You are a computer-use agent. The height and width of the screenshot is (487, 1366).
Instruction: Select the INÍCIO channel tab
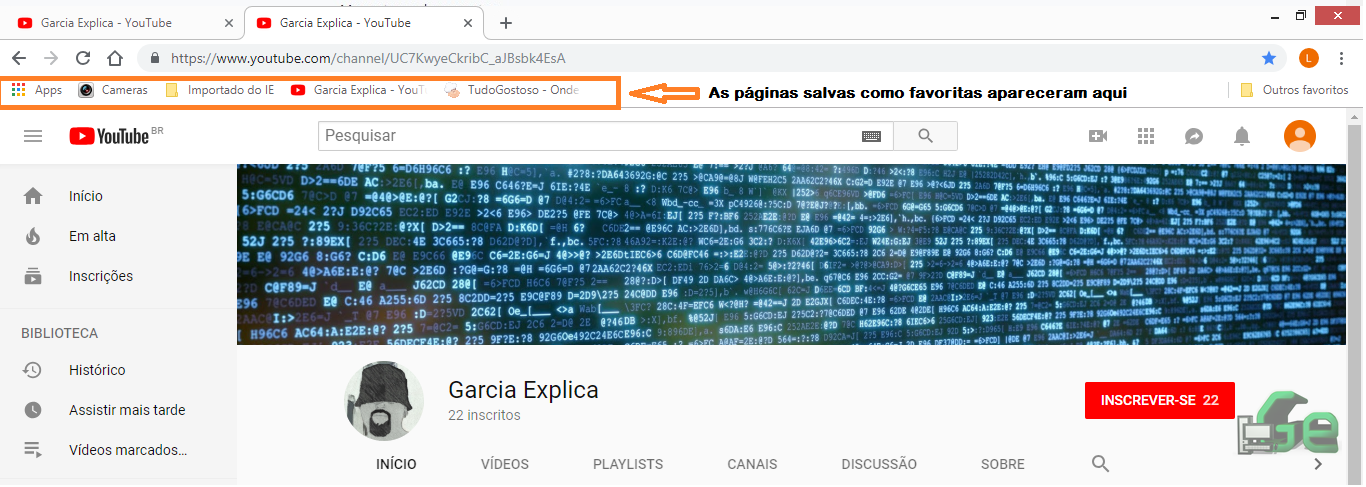(x=396, y=464)
